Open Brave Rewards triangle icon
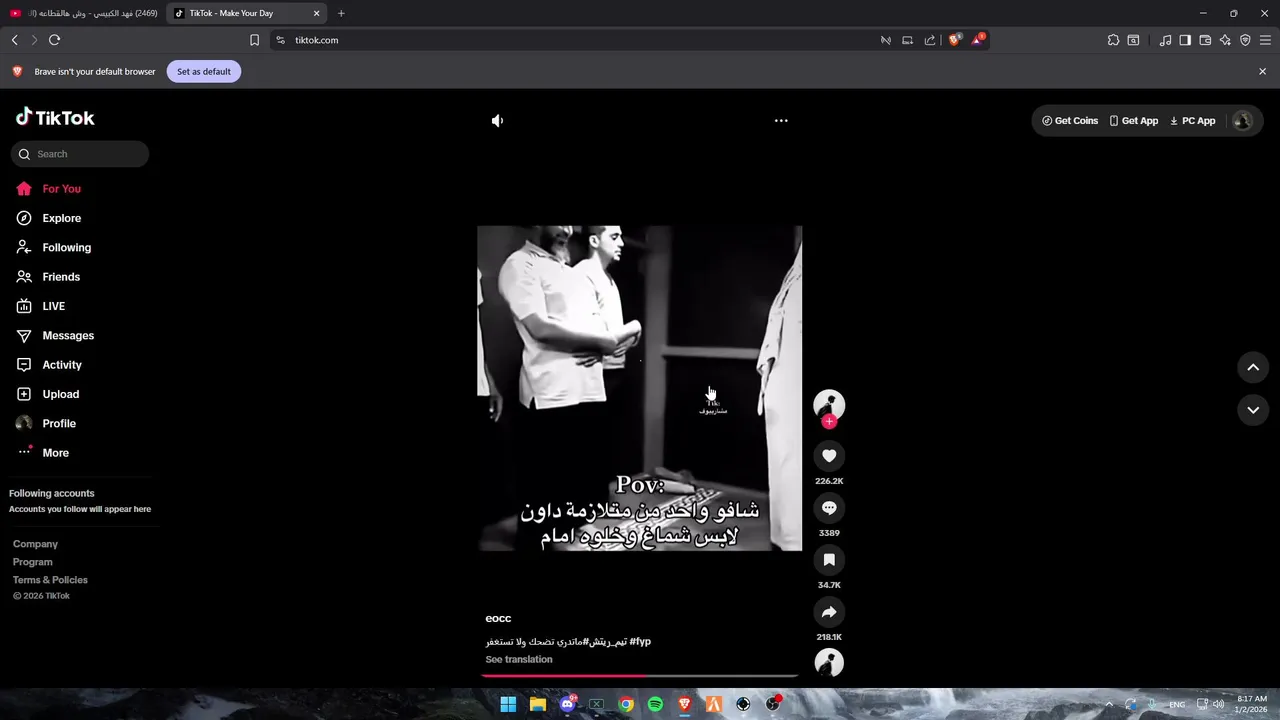 978,40
